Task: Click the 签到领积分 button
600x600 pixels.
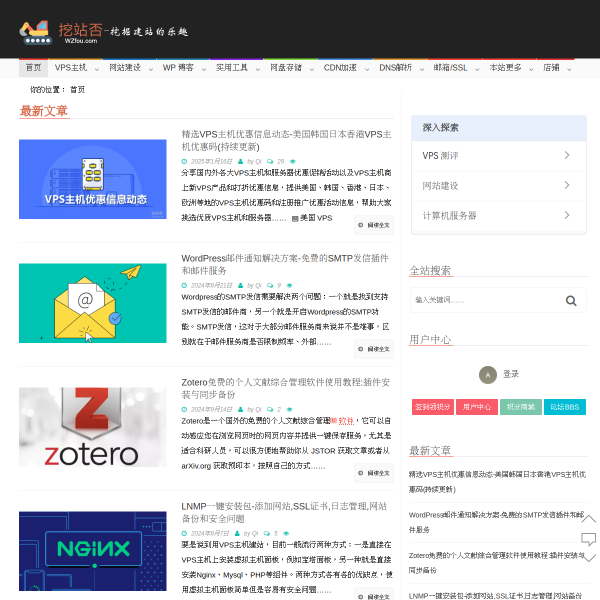Action: point(433,407)
